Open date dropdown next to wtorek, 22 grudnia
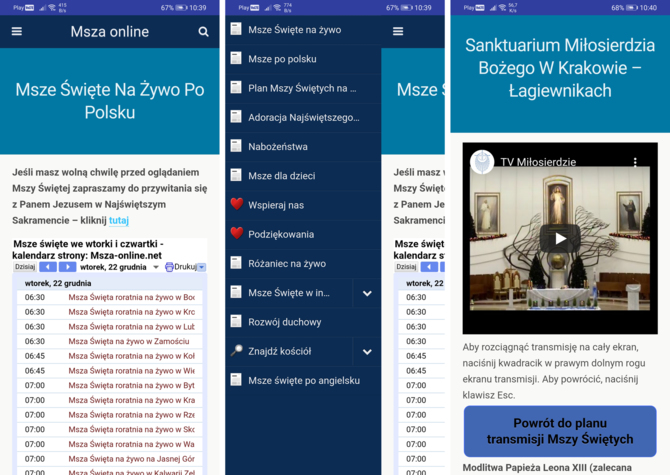This screenshot has width=670, height=475. [x=156, y=267]
